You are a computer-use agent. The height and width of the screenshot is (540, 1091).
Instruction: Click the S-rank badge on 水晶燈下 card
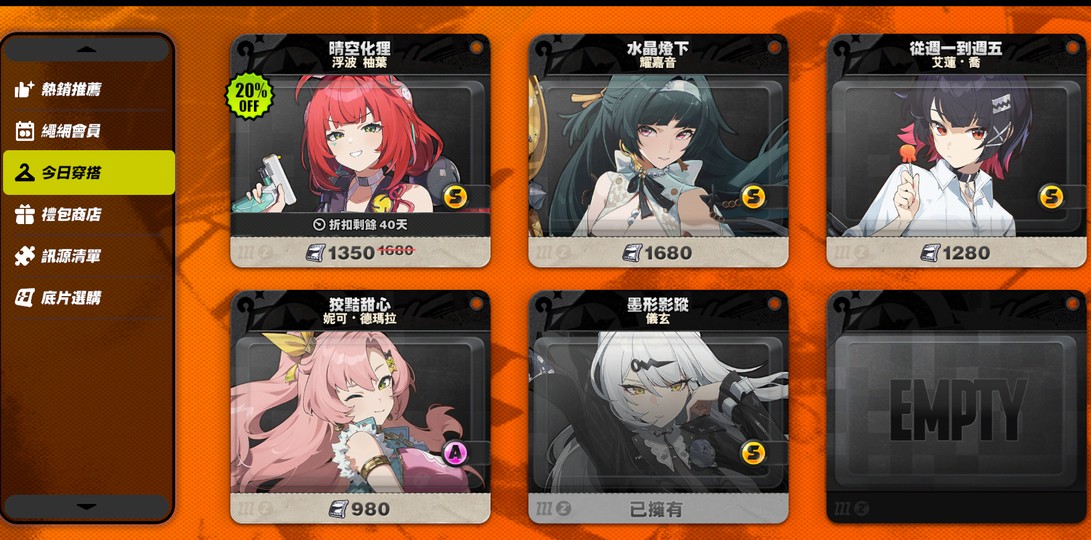click(753, 197)
